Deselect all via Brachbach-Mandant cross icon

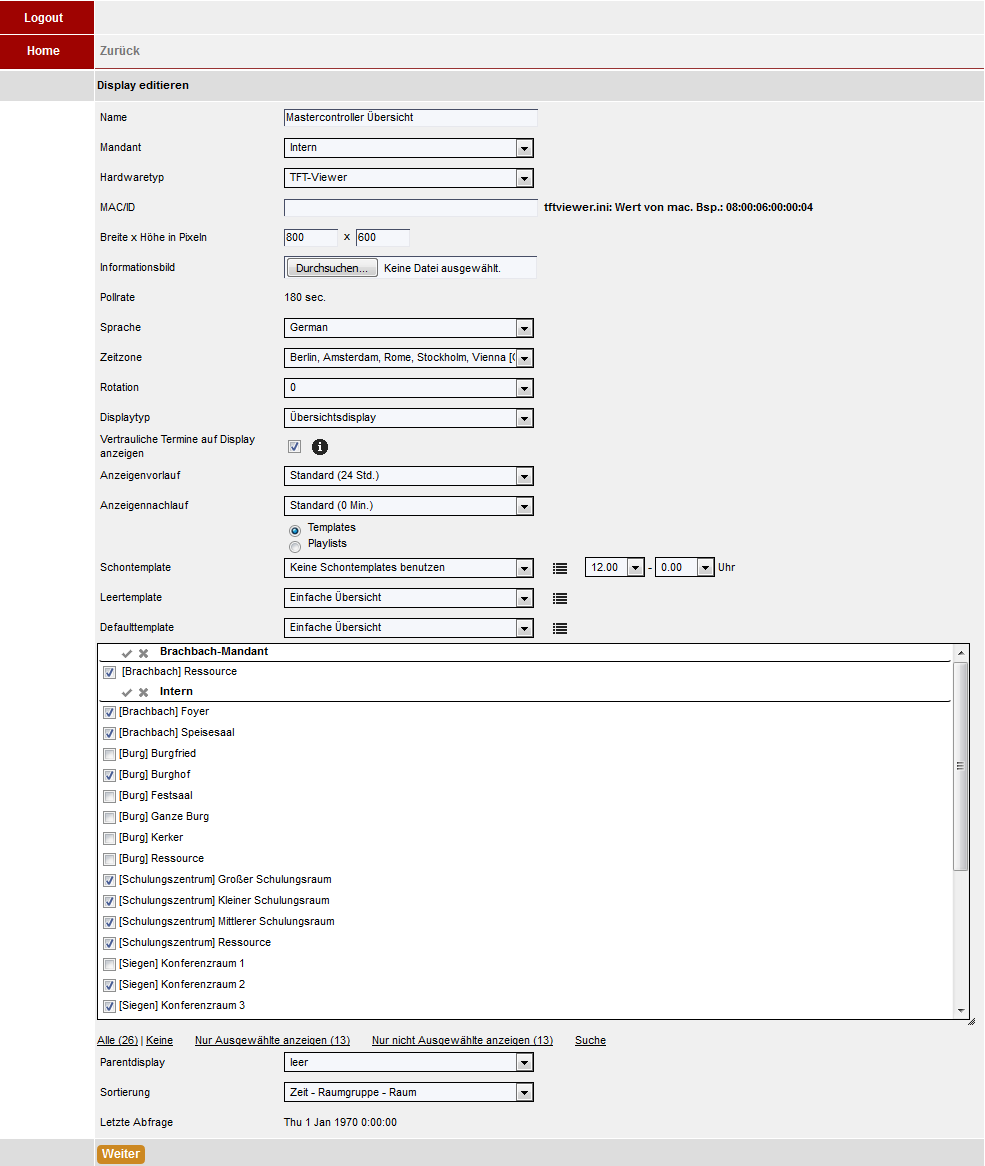pos(143,653)
